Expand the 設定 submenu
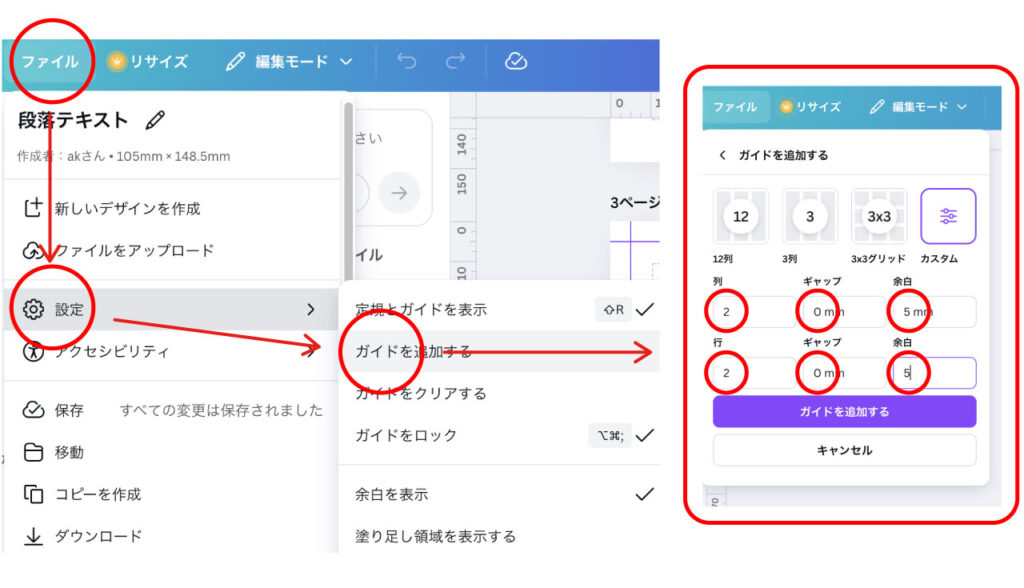Screen dimensions: 1024x588 pyautogui.click(x=170, y=310)
